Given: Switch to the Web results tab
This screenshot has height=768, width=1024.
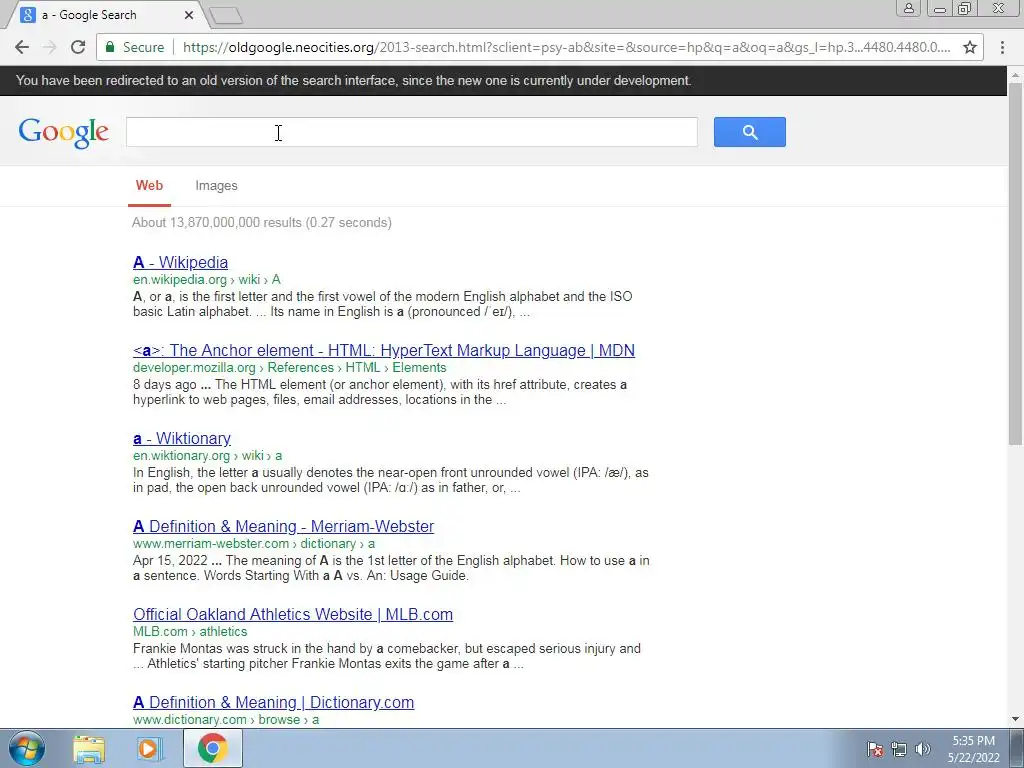Looking at the screenshot, I should coord(150,185).
